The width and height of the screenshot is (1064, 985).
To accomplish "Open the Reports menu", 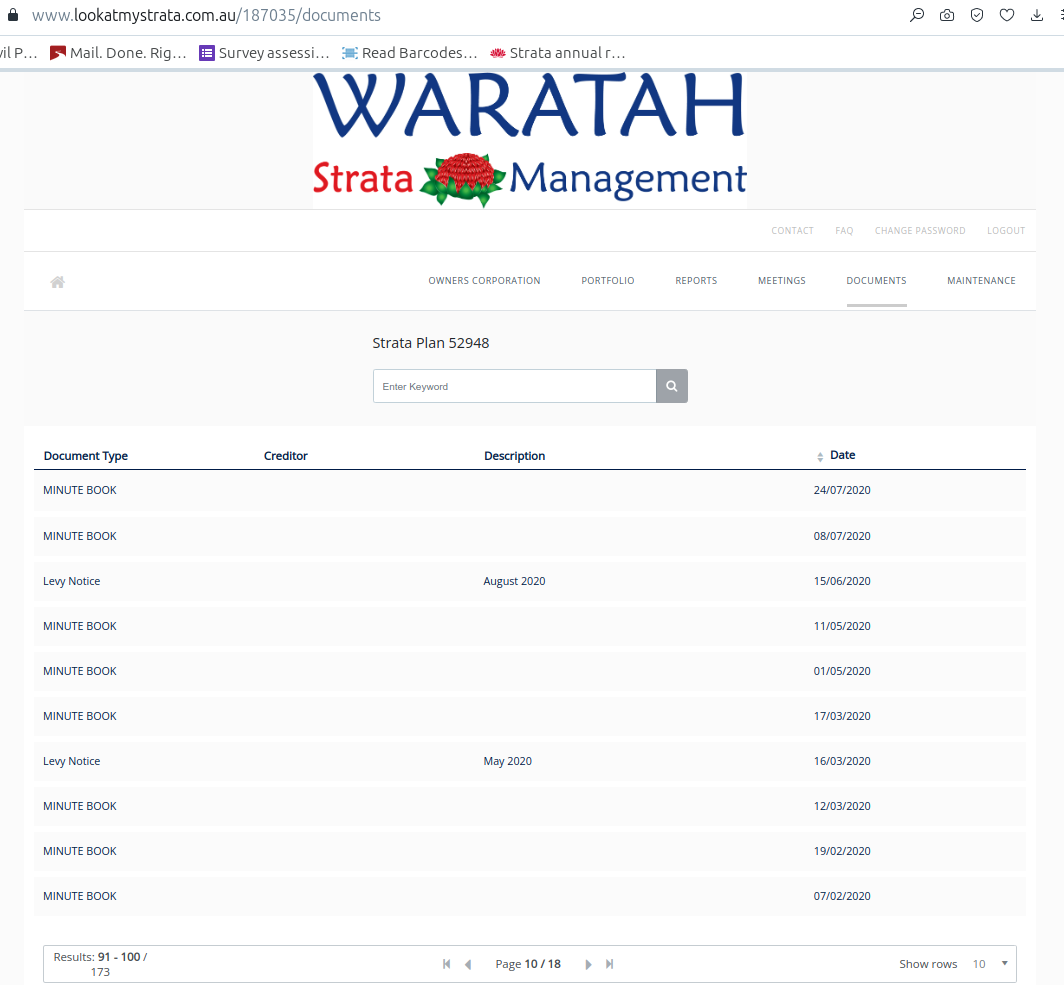I will coord(696,281).
